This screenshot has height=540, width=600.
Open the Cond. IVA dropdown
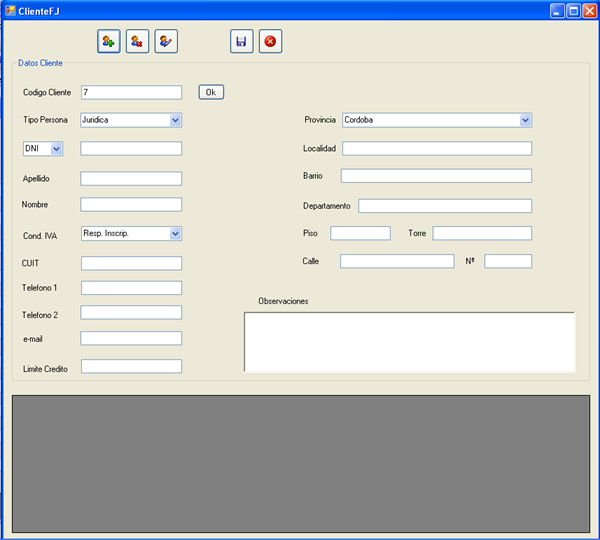coord(175,234)
